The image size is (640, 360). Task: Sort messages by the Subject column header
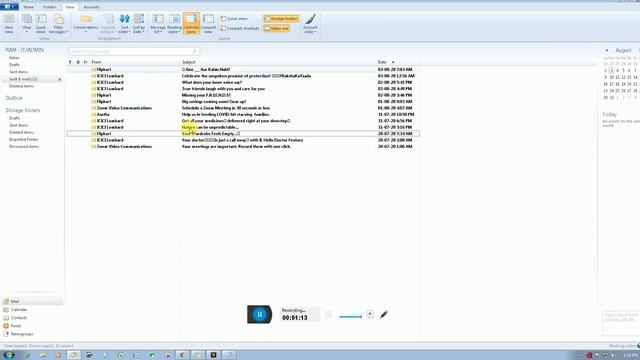pyautogui.click(x=189, y=62)
